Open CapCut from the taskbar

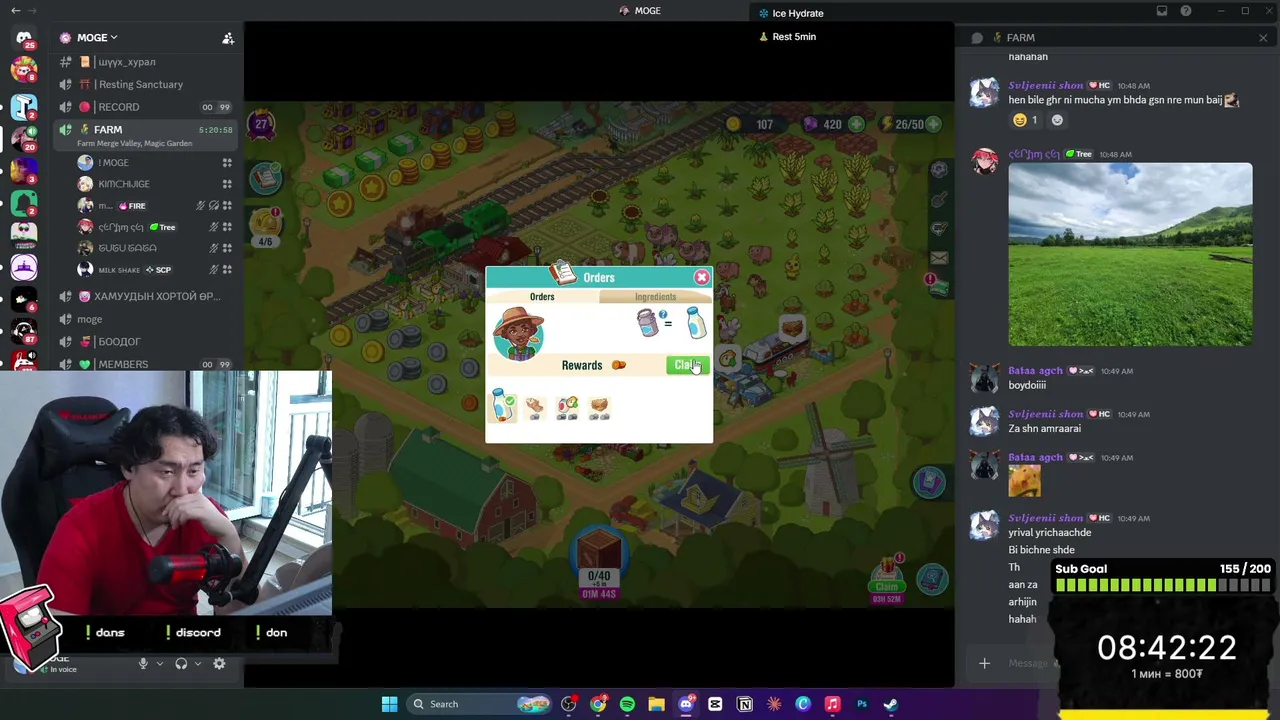click(x=715, y=704)
